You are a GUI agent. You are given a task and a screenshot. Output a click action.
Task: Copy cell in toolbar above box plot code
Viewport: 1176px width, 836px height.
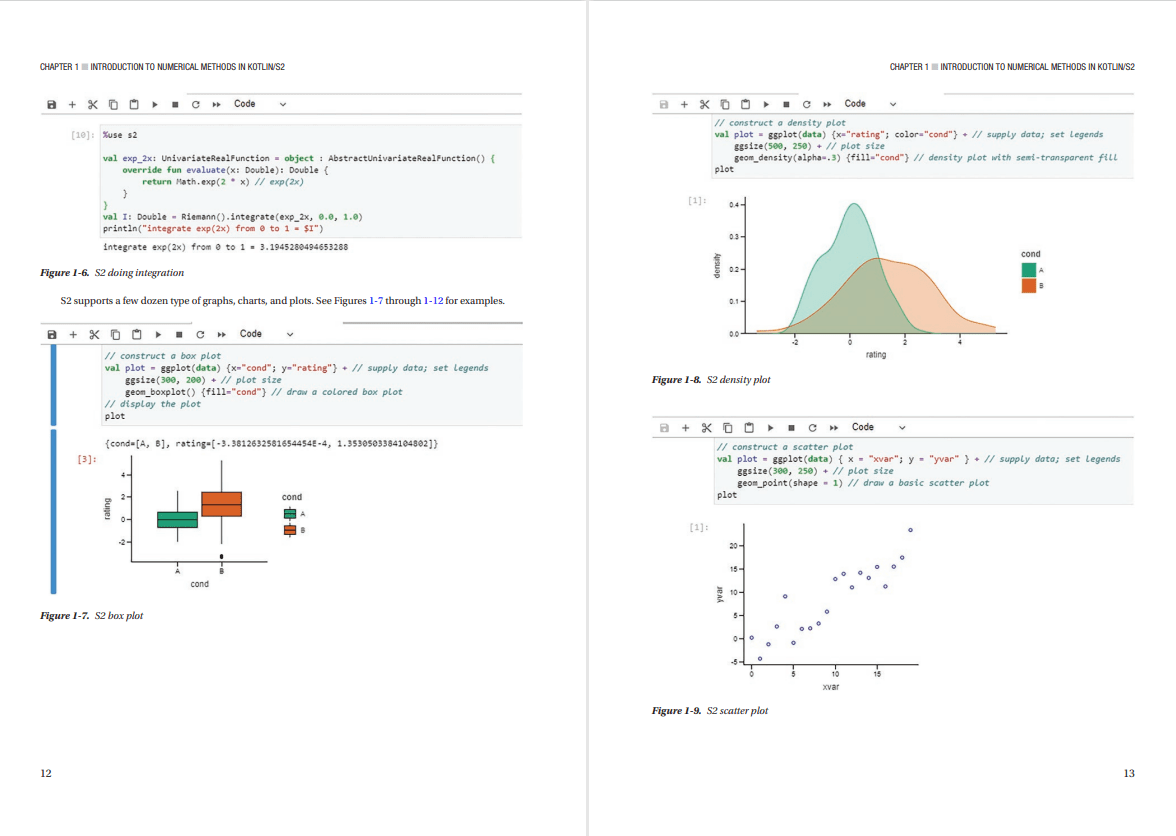(x=117, y=334)
